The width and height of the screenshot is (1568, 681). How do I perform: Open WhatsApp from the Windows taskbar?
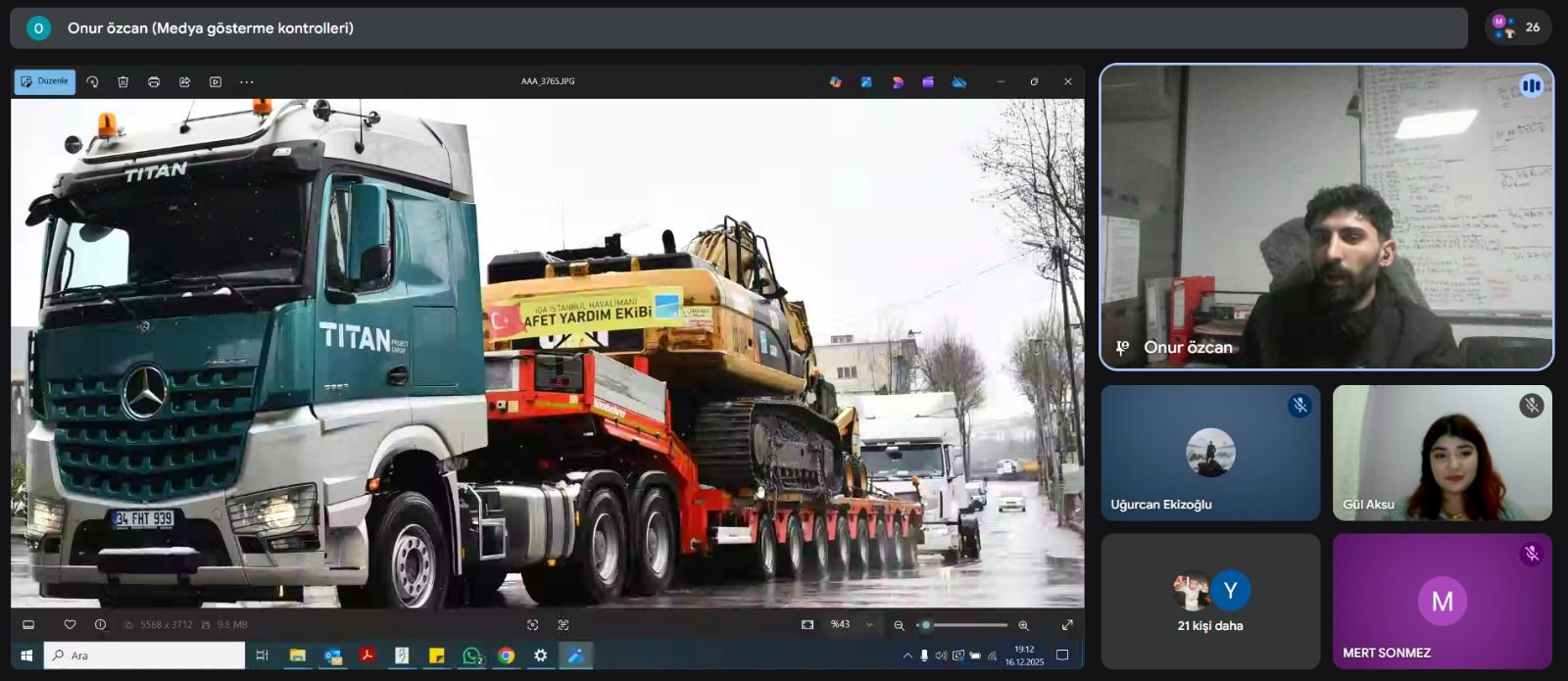click(x=472, y=656)
